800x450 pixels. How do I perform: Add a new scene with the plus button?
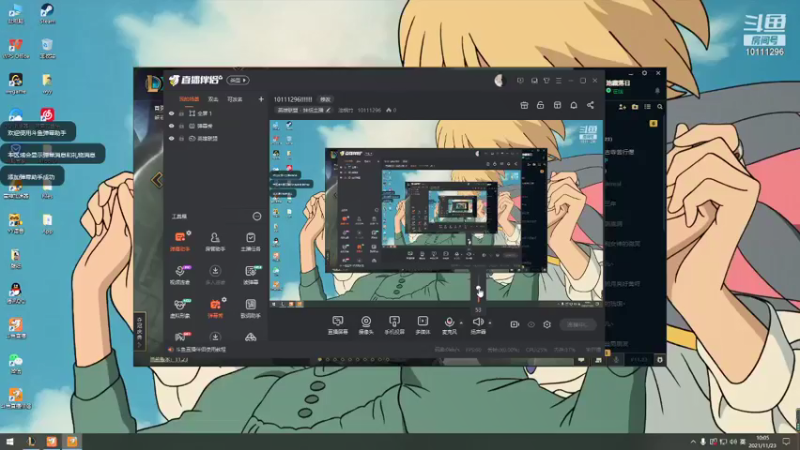(261, 99)
